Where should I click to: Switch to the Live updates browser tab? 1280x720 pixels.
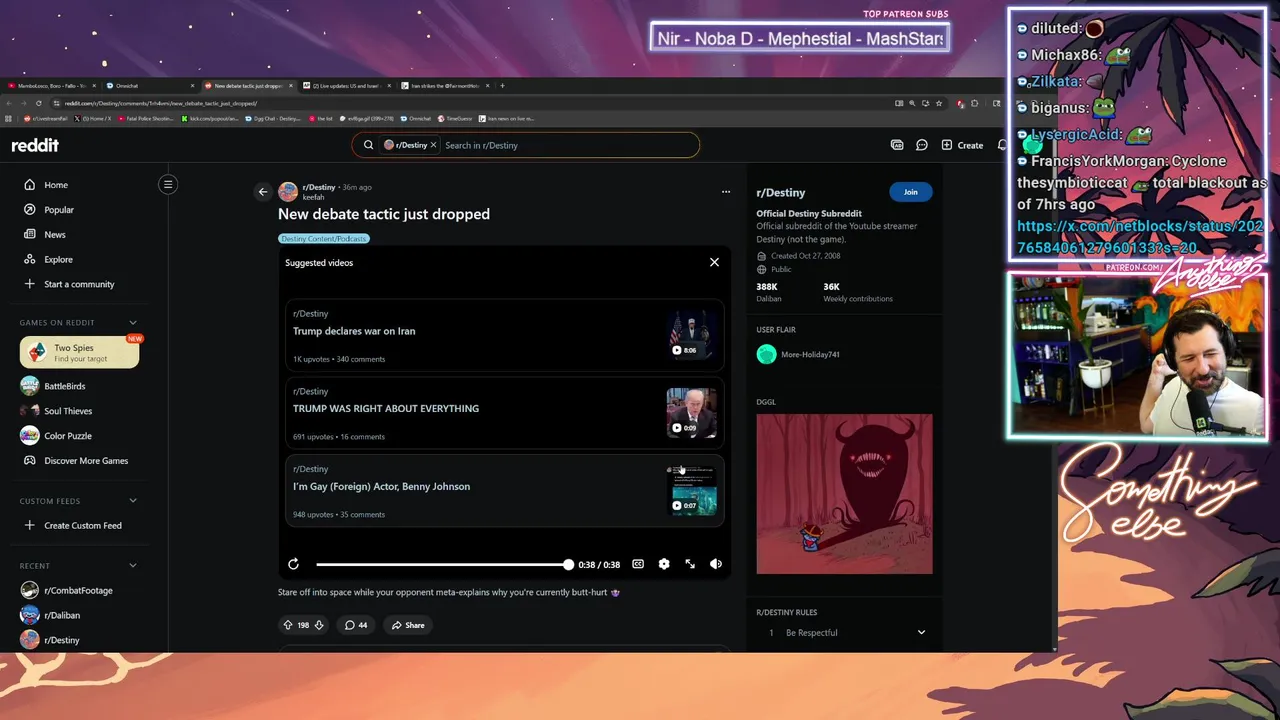(x=345, y=86)
